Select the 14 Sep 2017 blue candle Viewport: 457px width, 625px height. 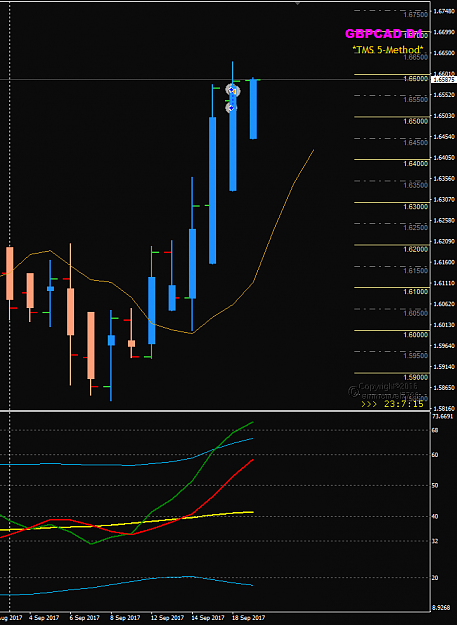pyautogui.click(x=192, y=263)
